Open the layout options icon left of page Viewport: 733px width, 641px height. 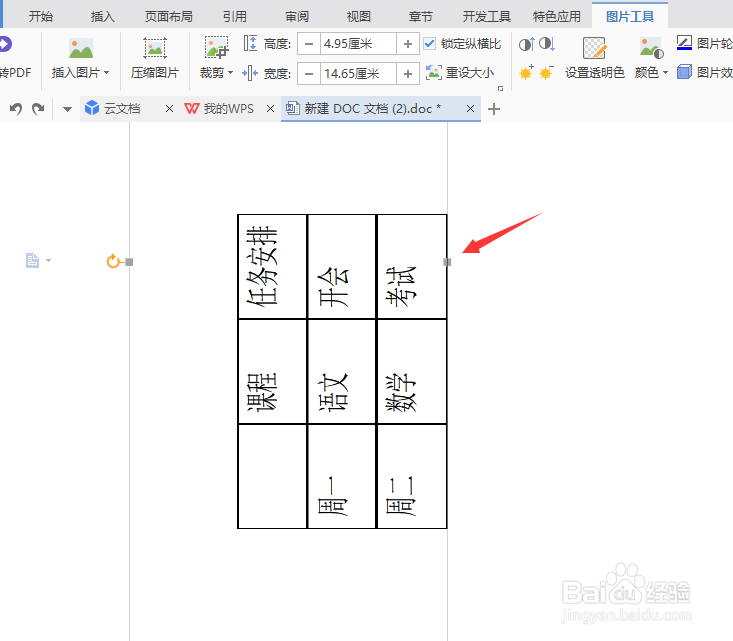(x=32, y=260)
